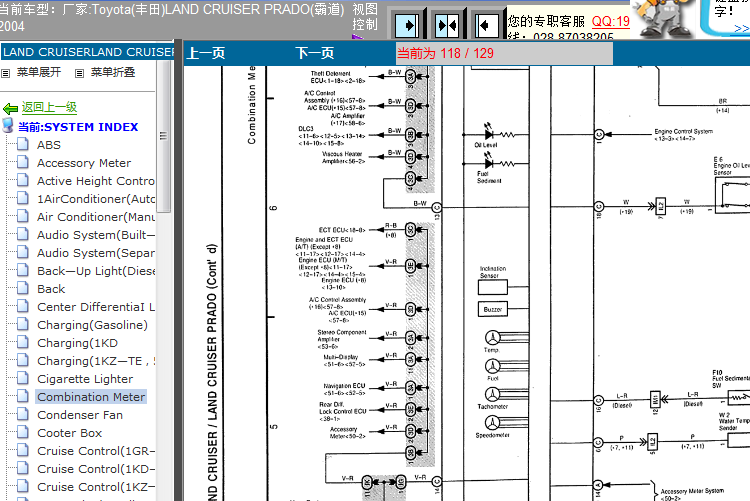Click document icon beside Condenser Fan

23,414
